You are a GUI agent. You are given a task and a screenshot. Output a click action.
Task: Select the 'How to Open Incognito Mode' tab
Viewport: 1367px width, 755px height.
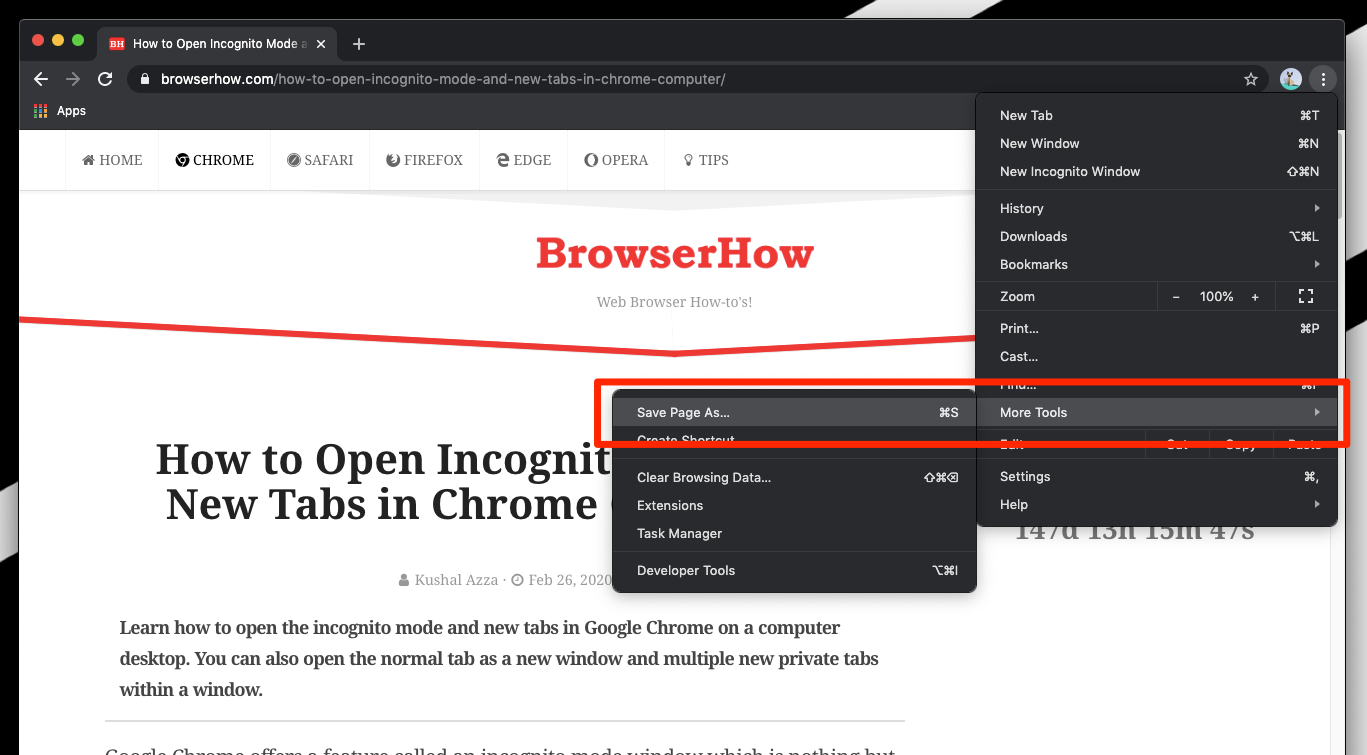coord(216,44)
